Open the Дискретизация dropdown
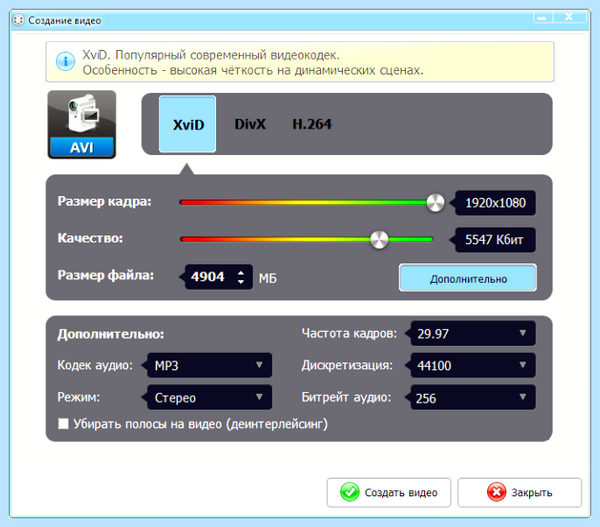Image resolution: width=600 pixels, height=527 pixels. 473,365
